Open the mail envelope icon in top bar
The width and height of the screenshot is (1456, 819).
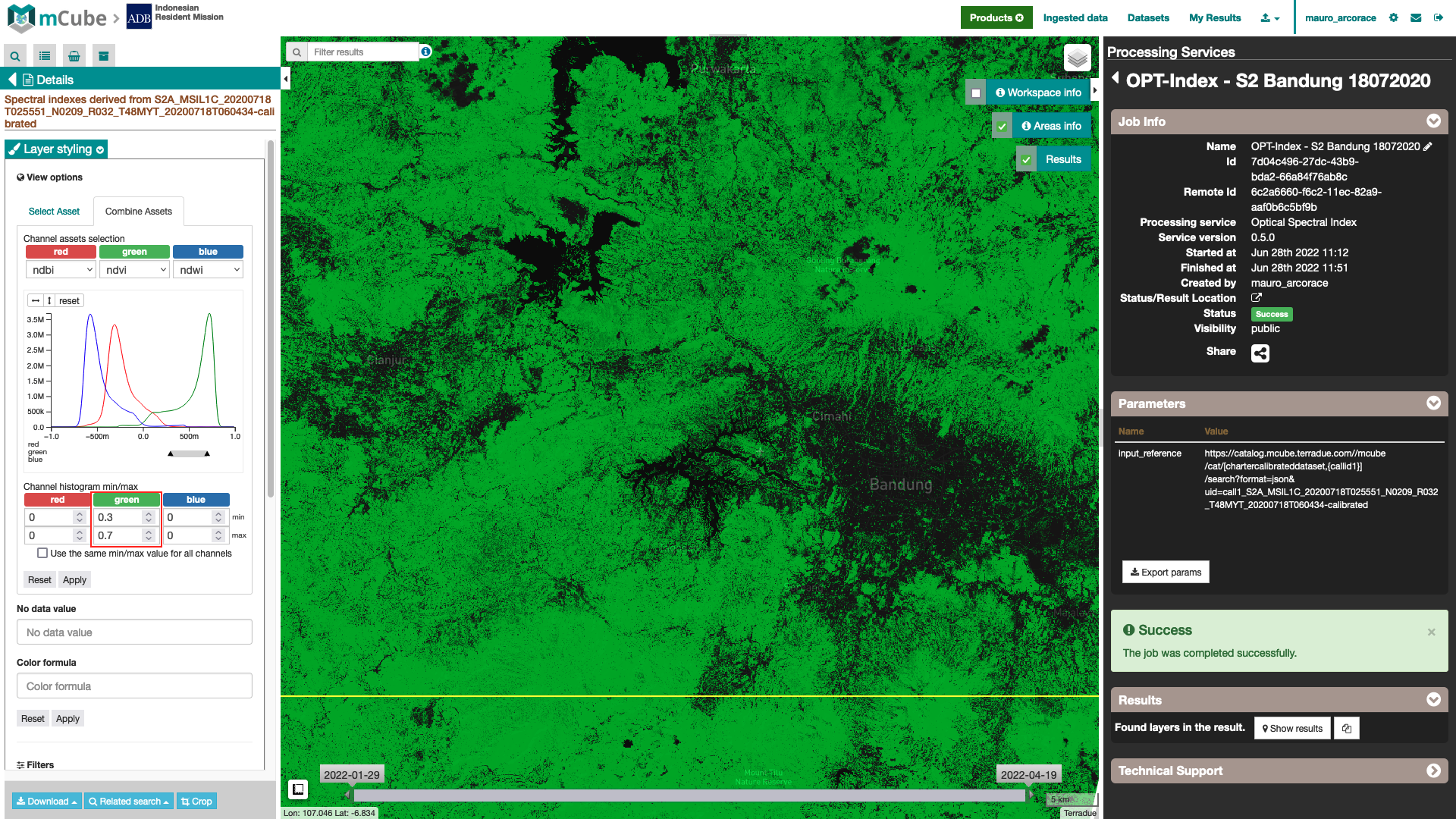(1416, 17)
